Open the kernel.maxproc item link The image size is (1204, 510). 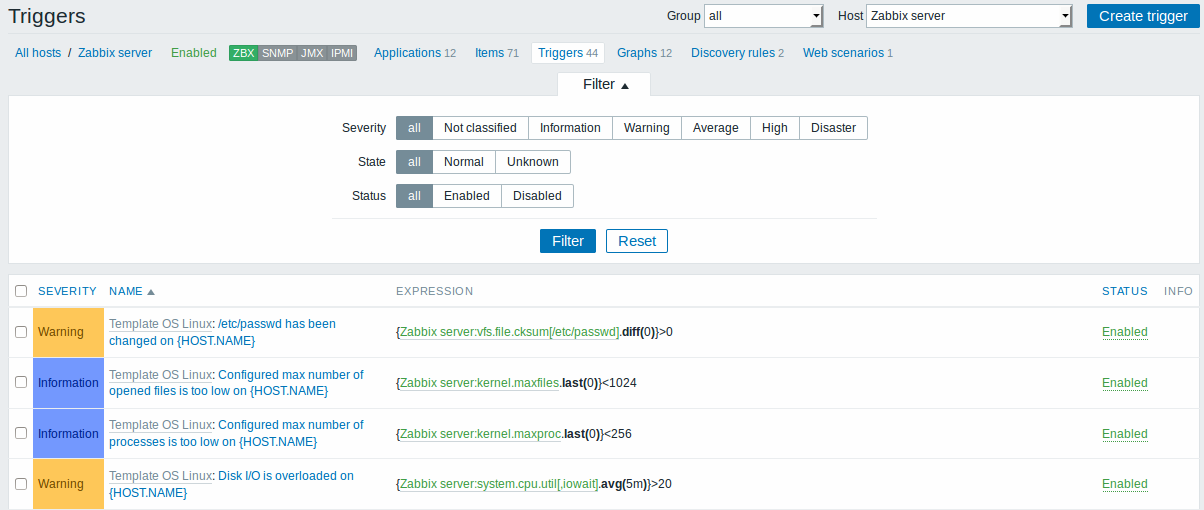[x=479, y=434]
